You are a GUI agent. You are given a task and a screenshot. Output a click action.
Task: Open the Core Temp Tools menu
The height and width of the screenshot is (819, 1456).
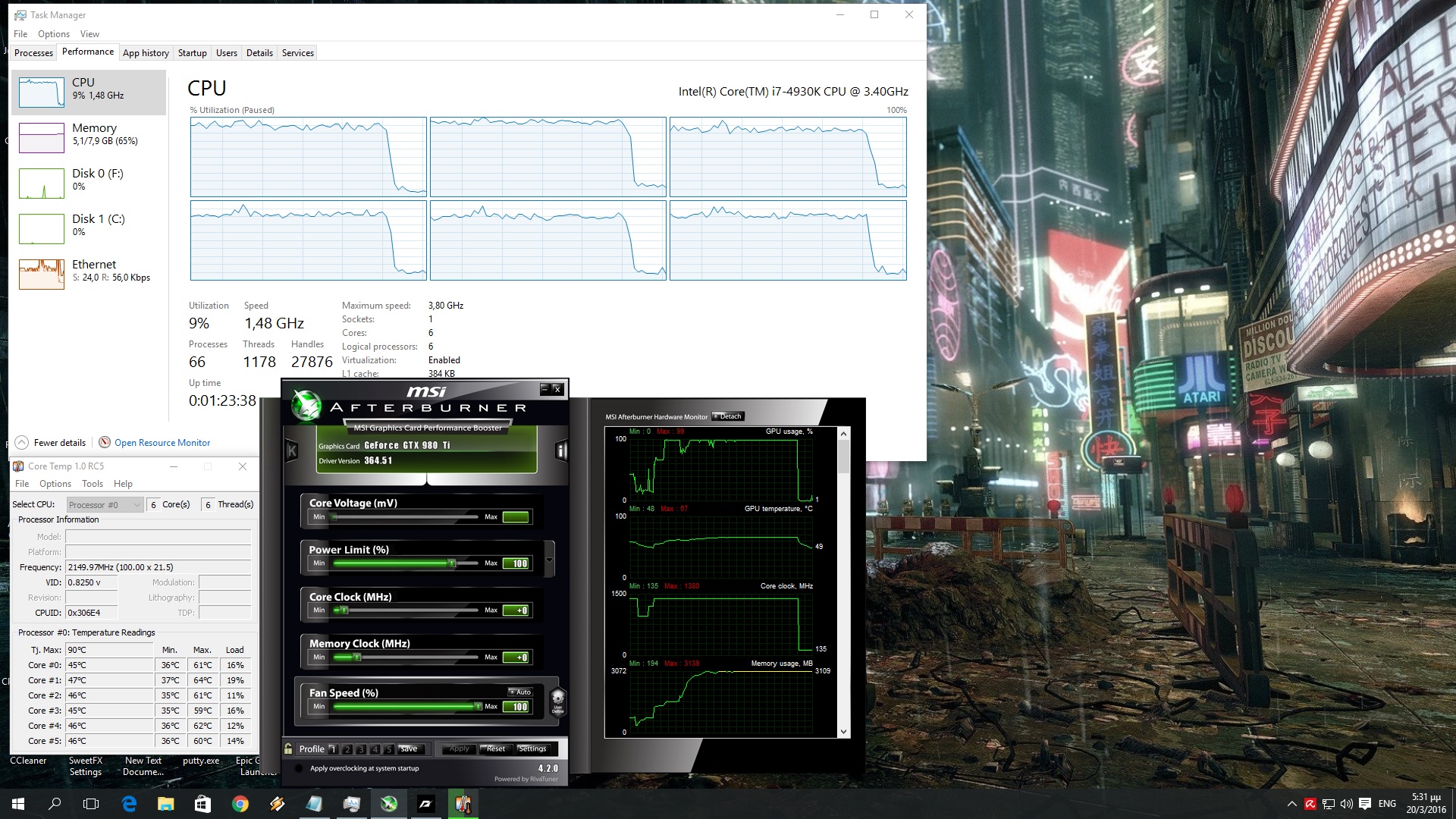point(93,484)
